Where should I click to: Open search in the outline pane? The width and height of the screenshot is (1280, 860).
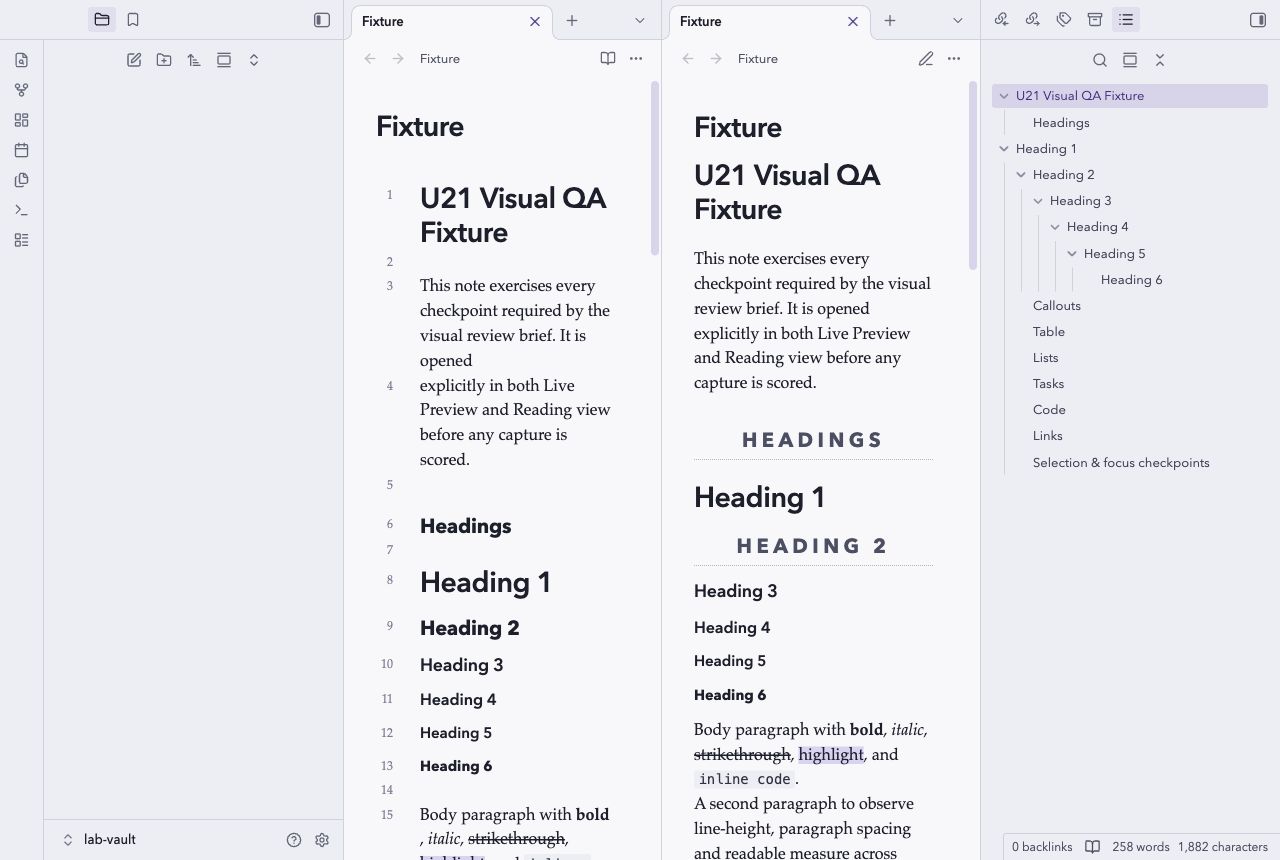[1100, 60]
